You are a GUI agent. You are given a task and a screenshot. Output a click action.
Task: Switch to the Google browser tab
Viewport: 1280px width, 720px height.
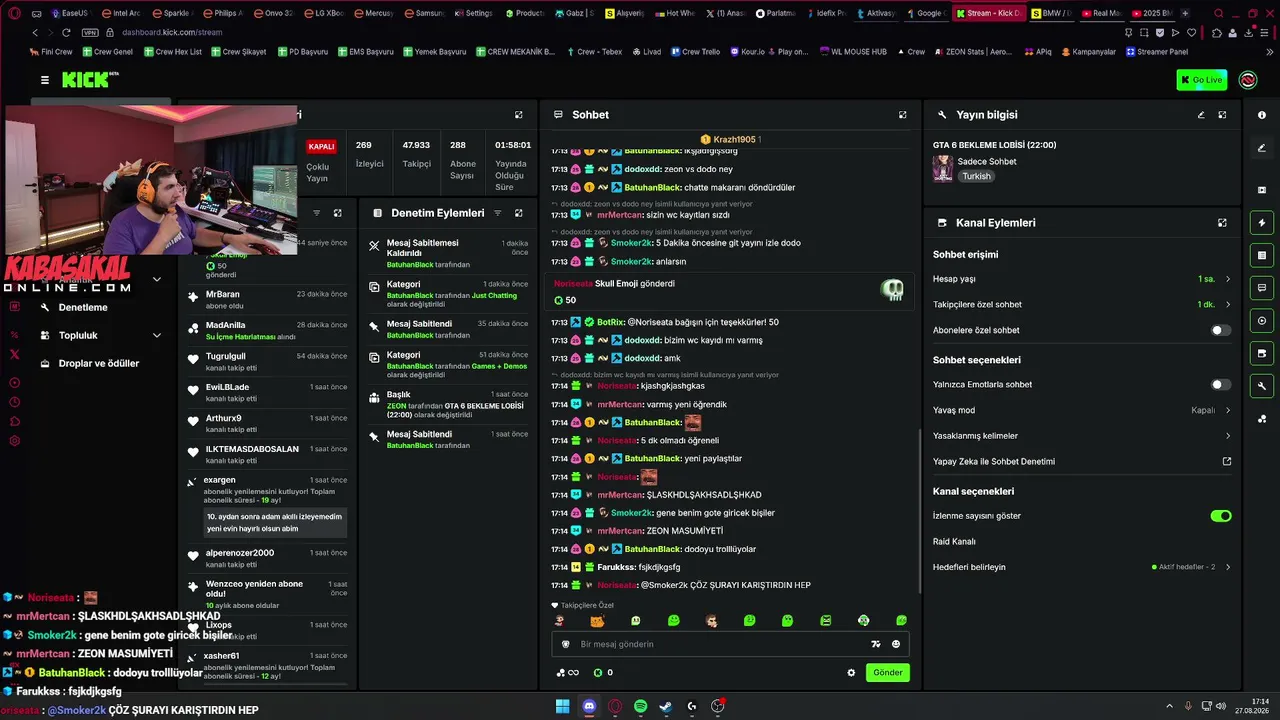tap(926, 13)
